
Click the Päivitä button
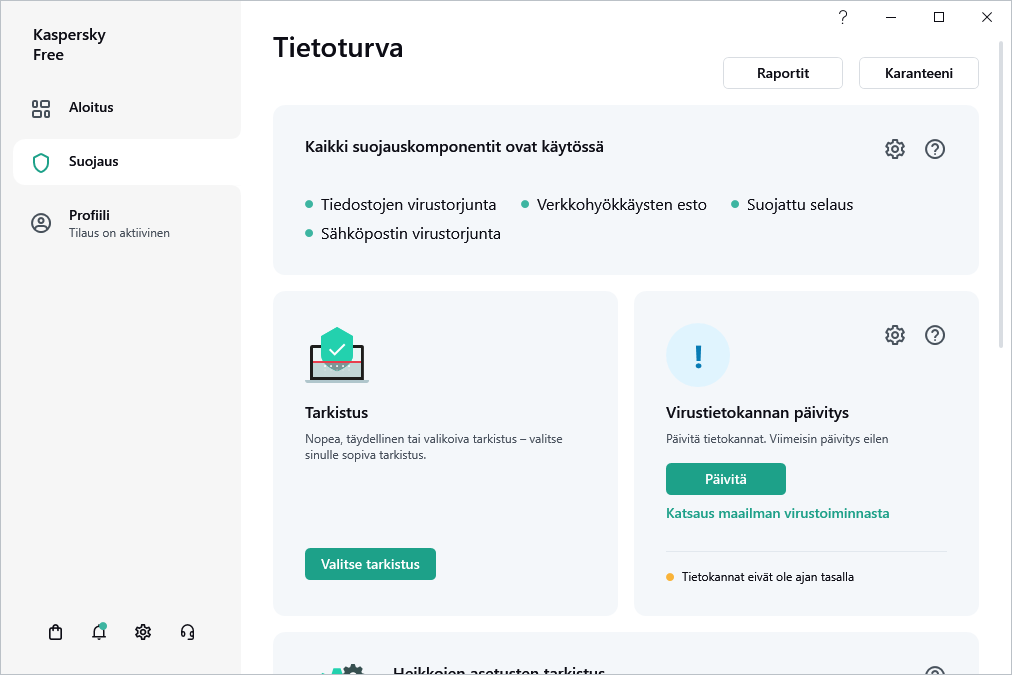click(x=725, y=479)
